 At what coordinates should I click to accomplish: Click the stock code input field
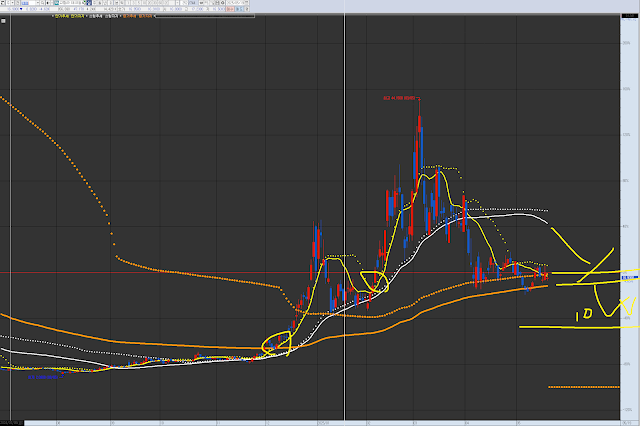pyautogui.click(x=29, y=3)
